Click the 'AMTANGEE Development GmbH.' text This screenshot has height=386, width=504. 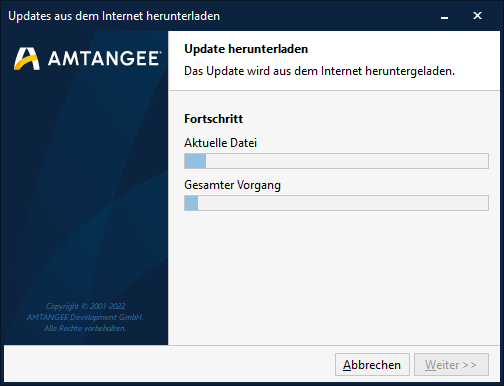[85, 317]
